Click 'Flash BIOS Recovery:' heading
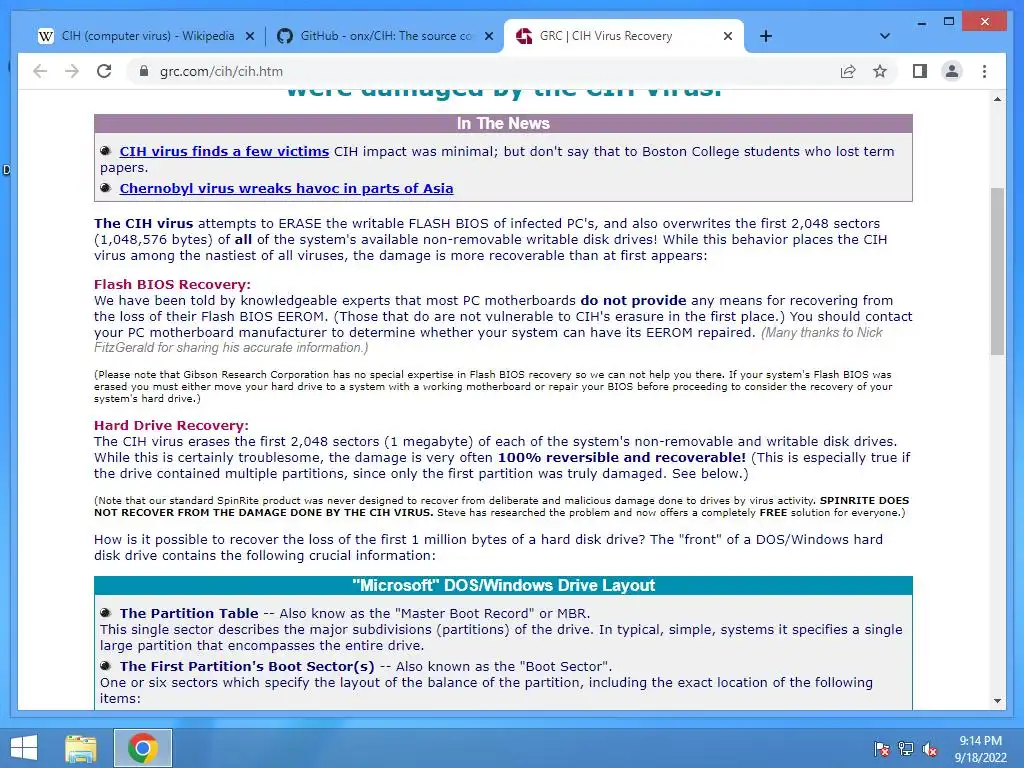This screenshot has width=1024, height=768. coord(172,284)
